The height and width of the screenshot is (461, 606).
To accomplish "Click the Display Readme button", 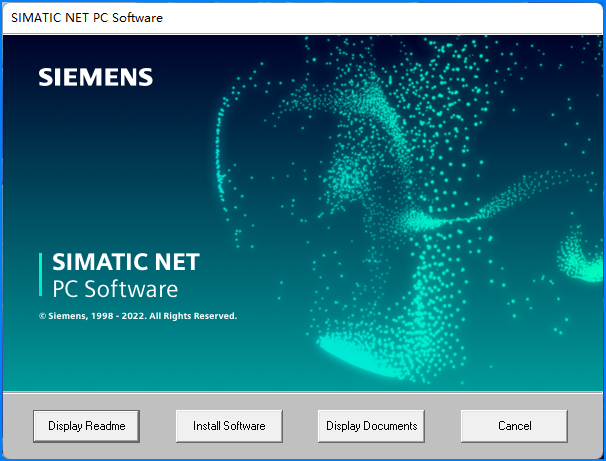I will point(86,426).
